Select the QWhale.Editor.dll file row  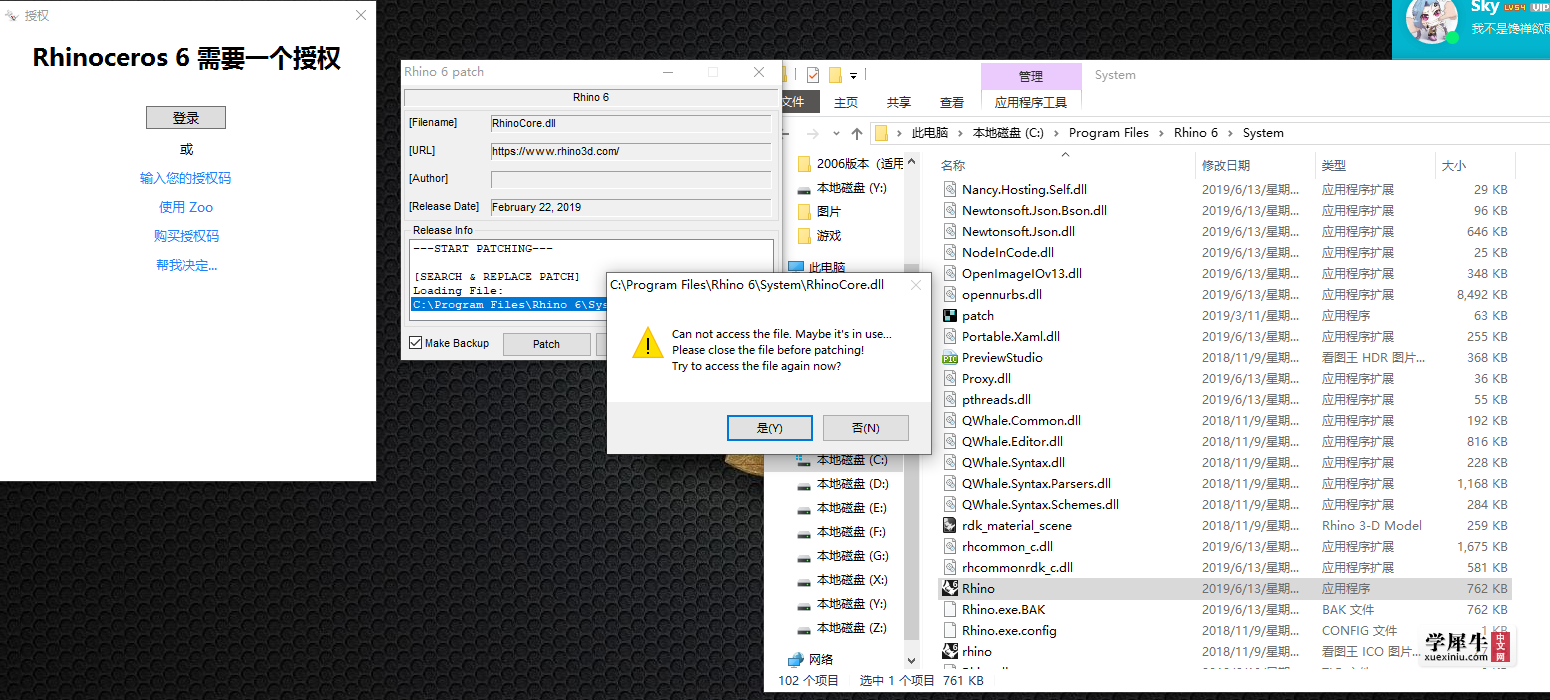point(1225,441)
